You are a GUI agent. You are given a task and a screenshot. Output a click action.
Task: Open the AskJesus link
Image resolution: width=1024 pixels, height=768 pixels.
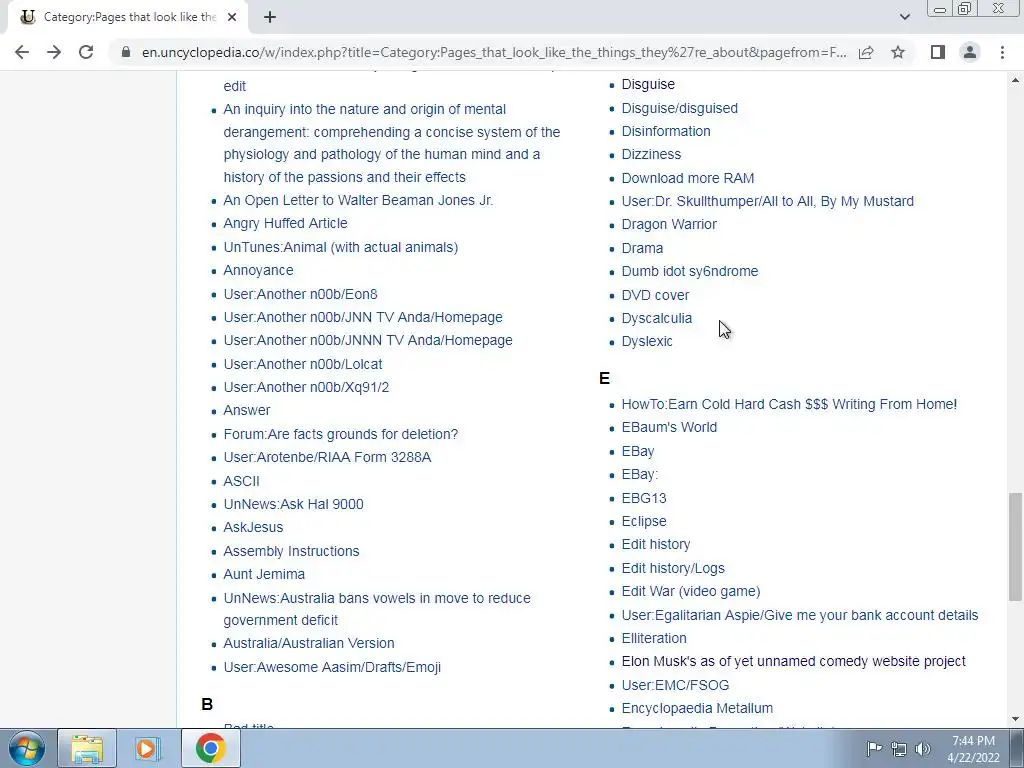(x=253, y=527)
